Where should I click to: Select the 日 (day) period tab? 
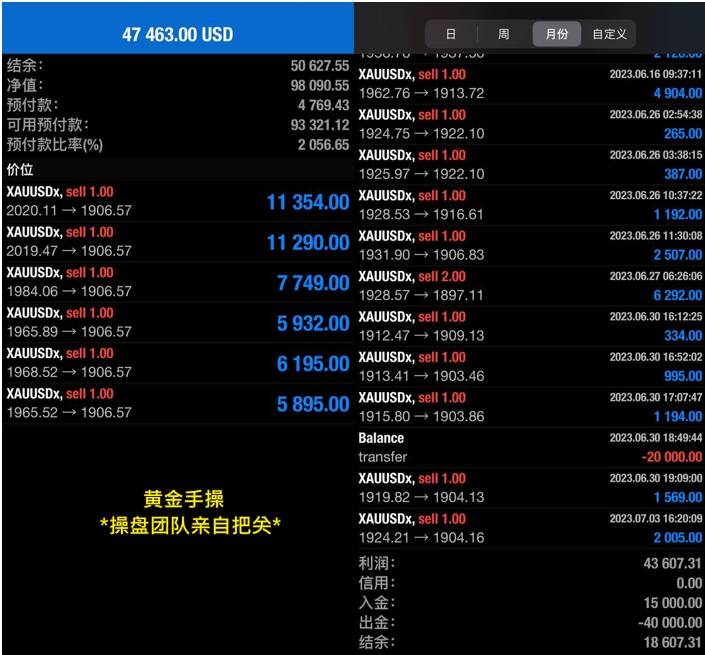coord(451,34)
